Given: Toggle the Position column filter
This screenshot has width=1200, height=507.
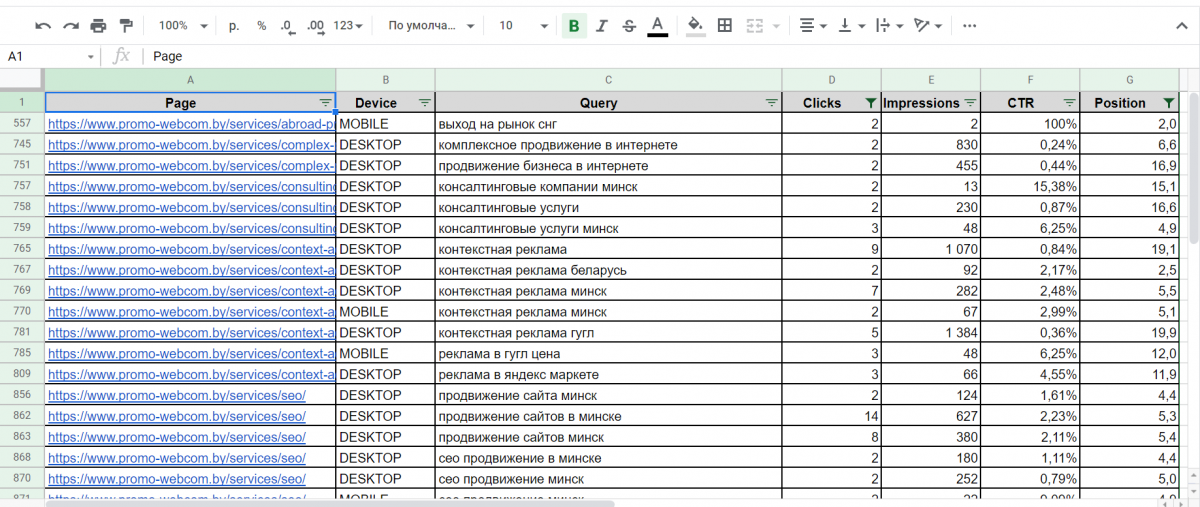Looking at the screenshot, I should pos(1169,103).
